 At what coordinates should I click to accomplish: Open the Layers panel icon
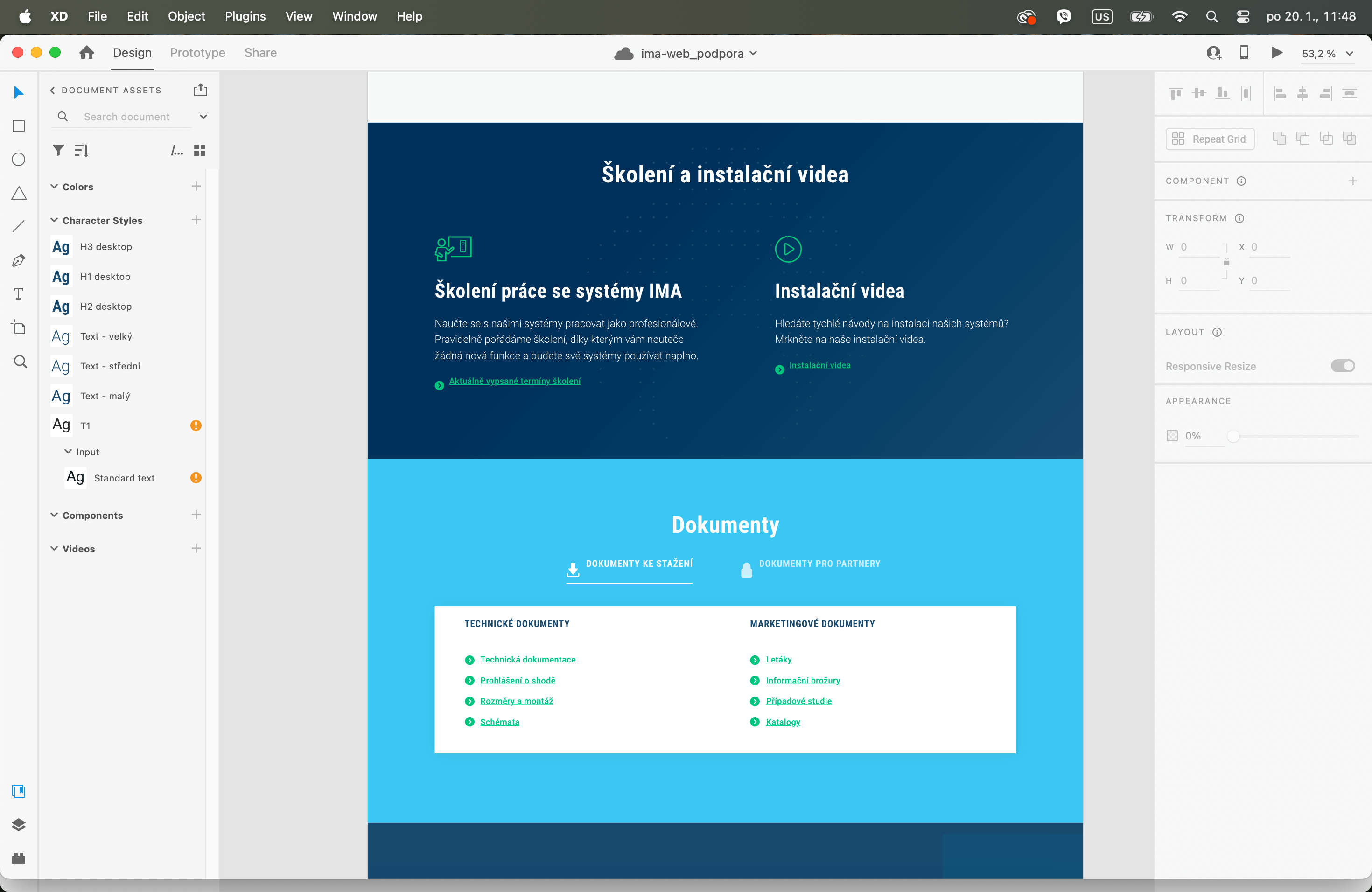[19, 824]
